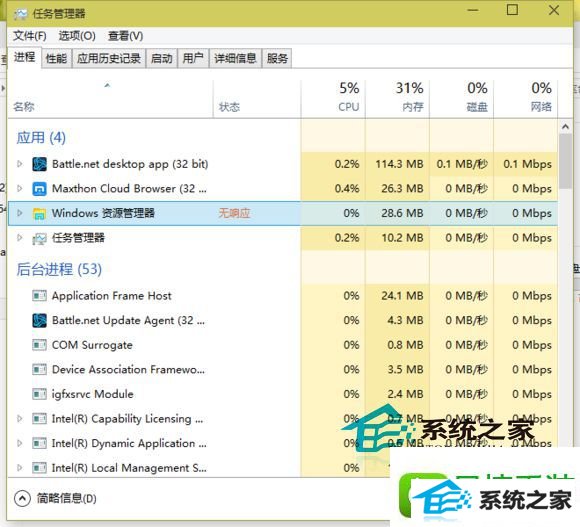This screenshot has height=527, width=580.
Task: Click the vertical scrollbar thumb
Action: pos(565,161)
